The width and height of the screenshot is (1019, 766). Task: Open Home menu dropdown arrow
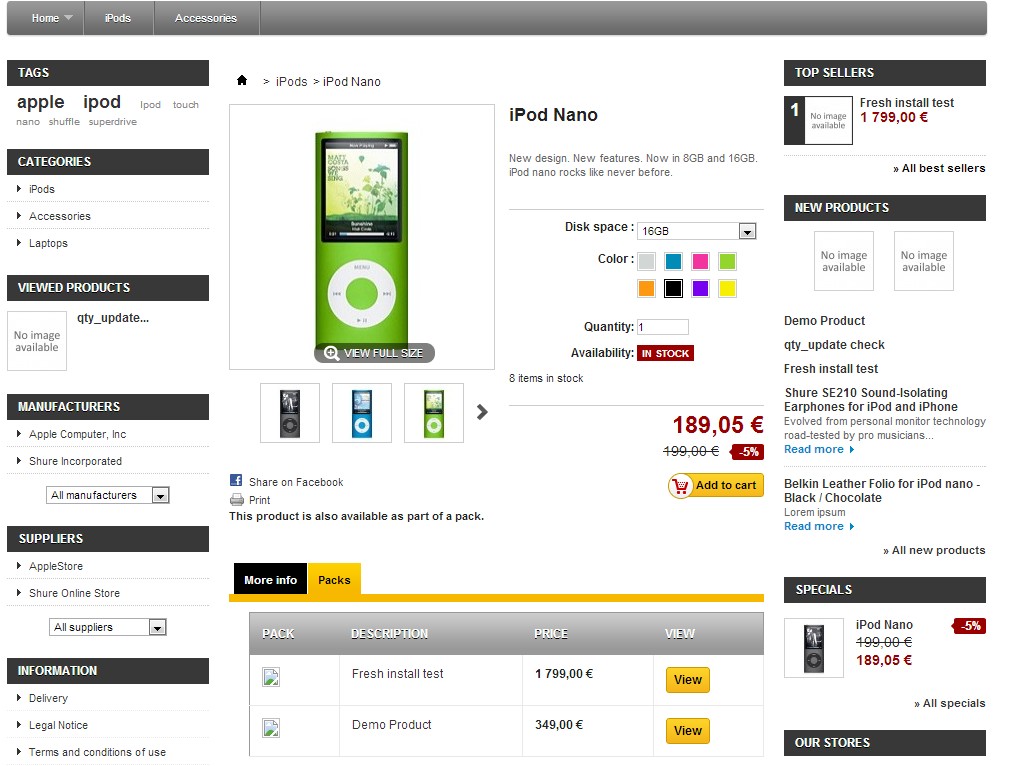coord(68,18)
